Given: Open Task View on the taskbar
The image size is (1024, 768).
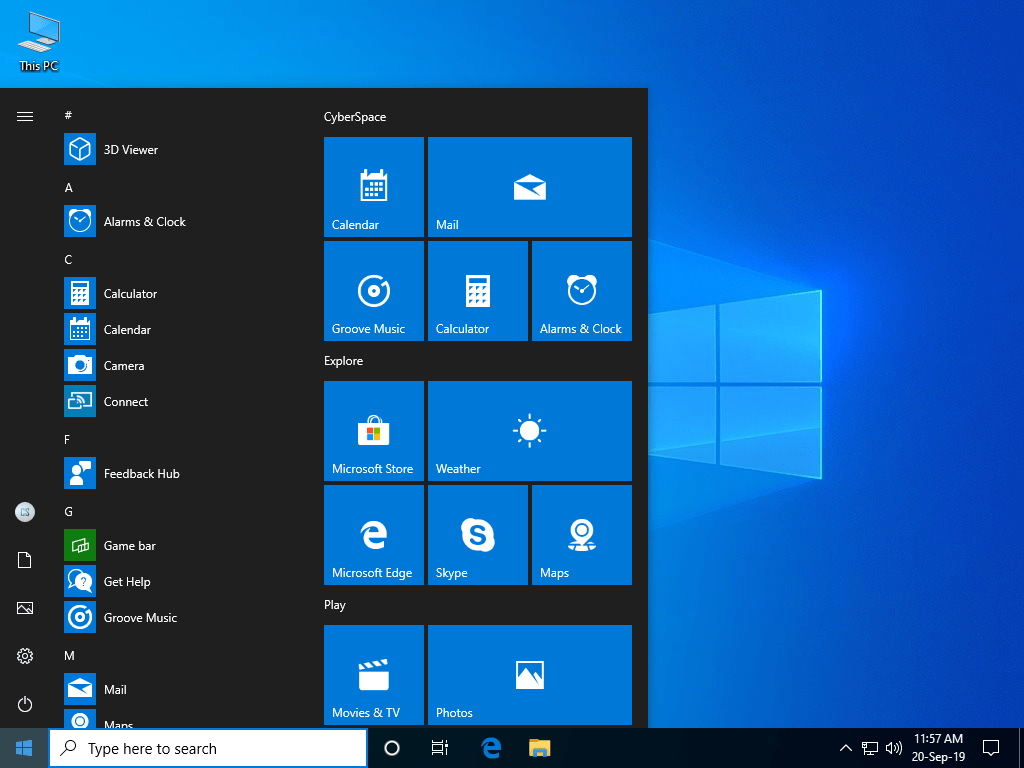Looking at the screenshot, I should tap(439, 747).
